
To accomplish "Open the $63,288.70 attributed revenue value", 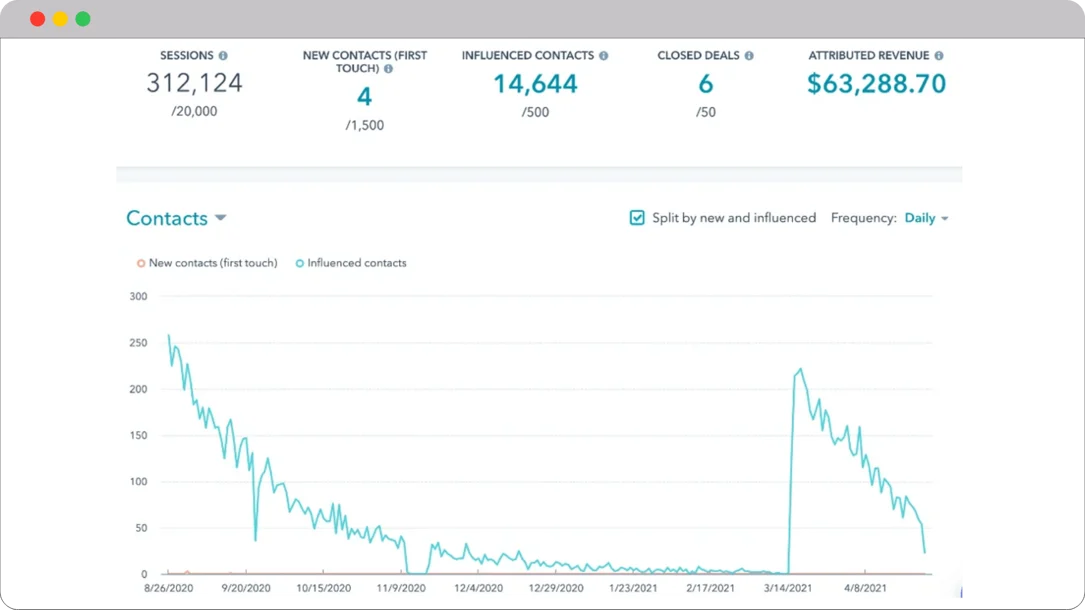I will [876, 84].
